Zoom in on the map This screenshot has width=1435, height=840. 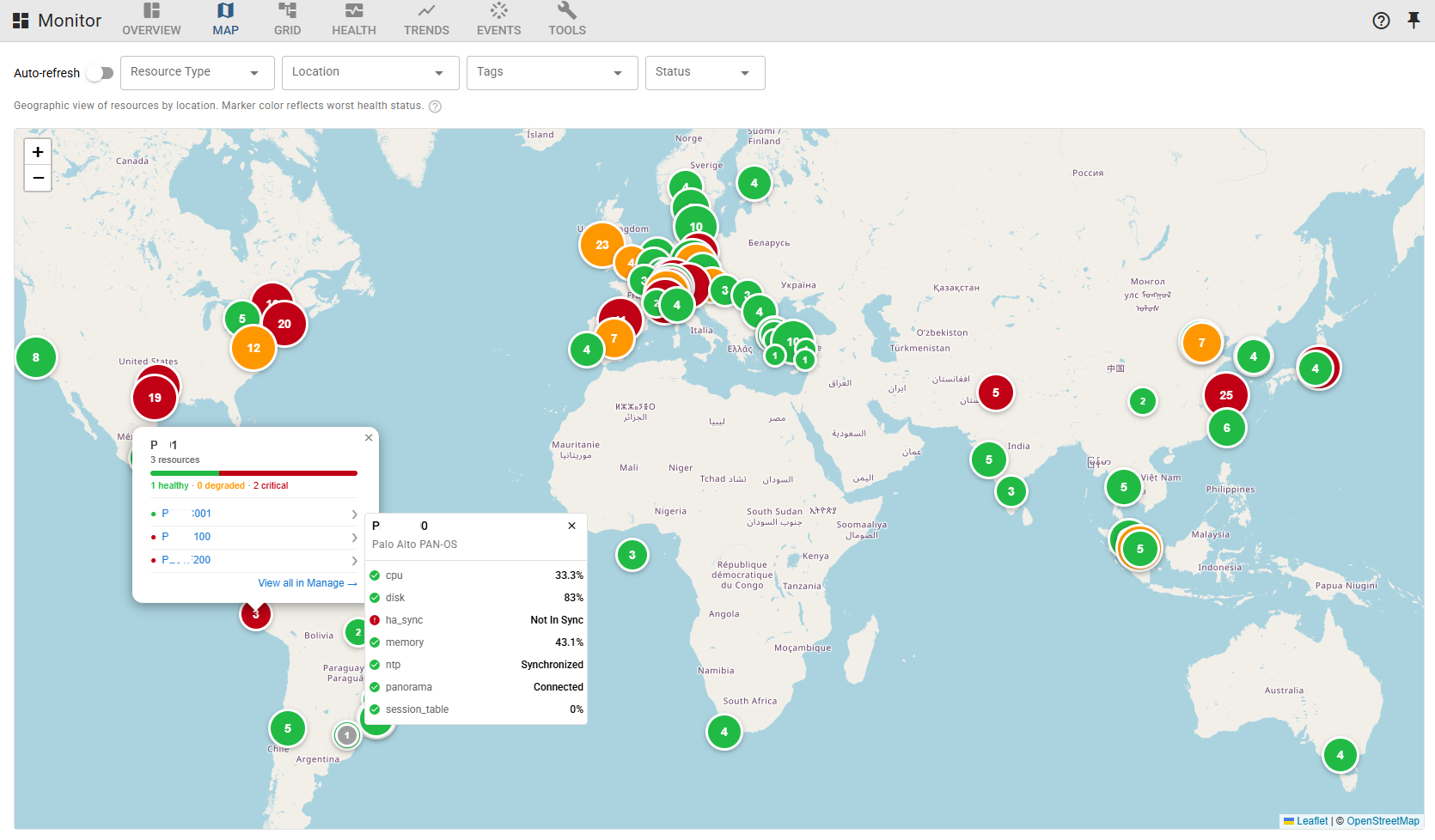38,152
